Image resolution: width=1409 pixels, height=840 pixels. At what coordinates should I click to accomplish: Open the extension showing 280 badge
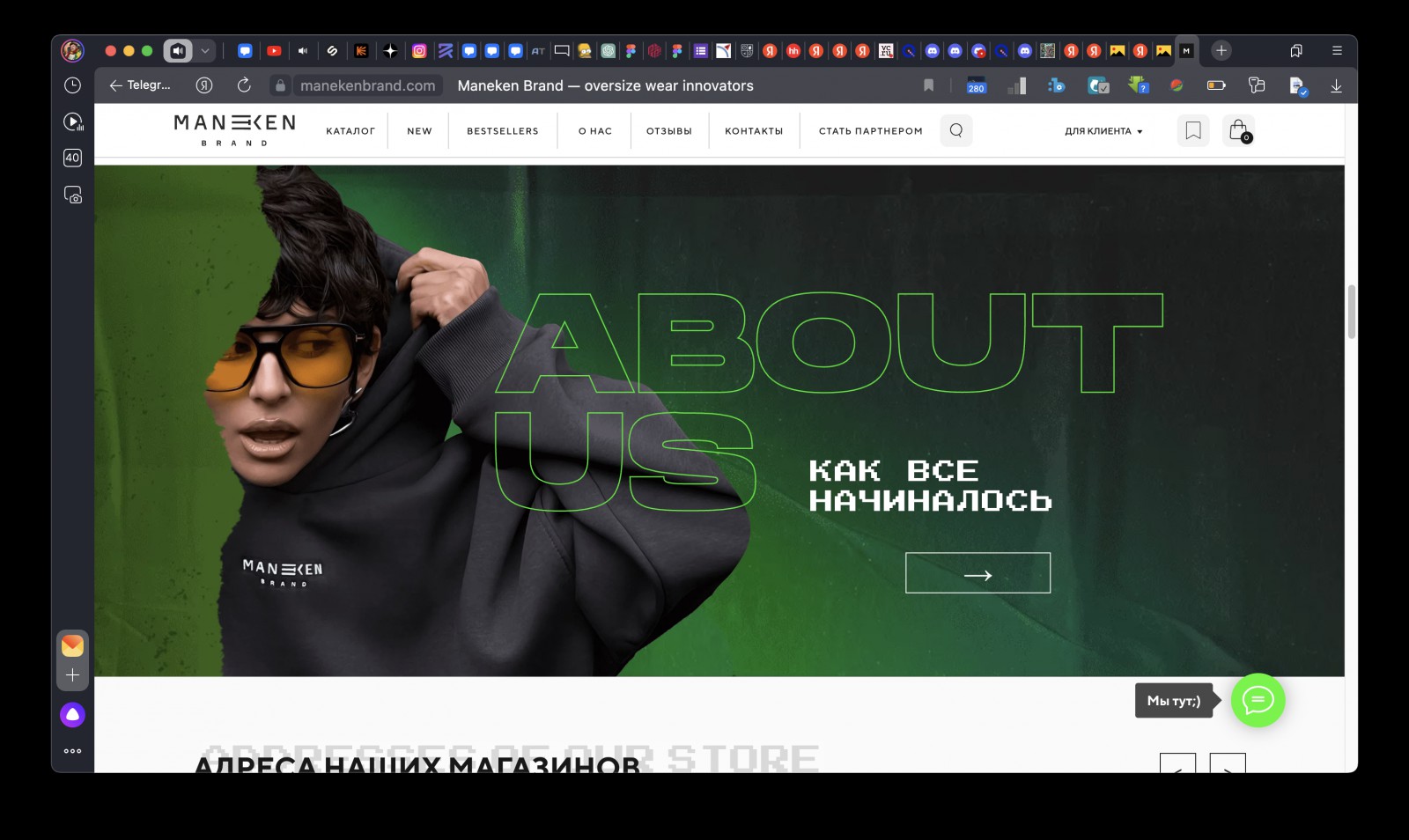click(x=976, y=85)
